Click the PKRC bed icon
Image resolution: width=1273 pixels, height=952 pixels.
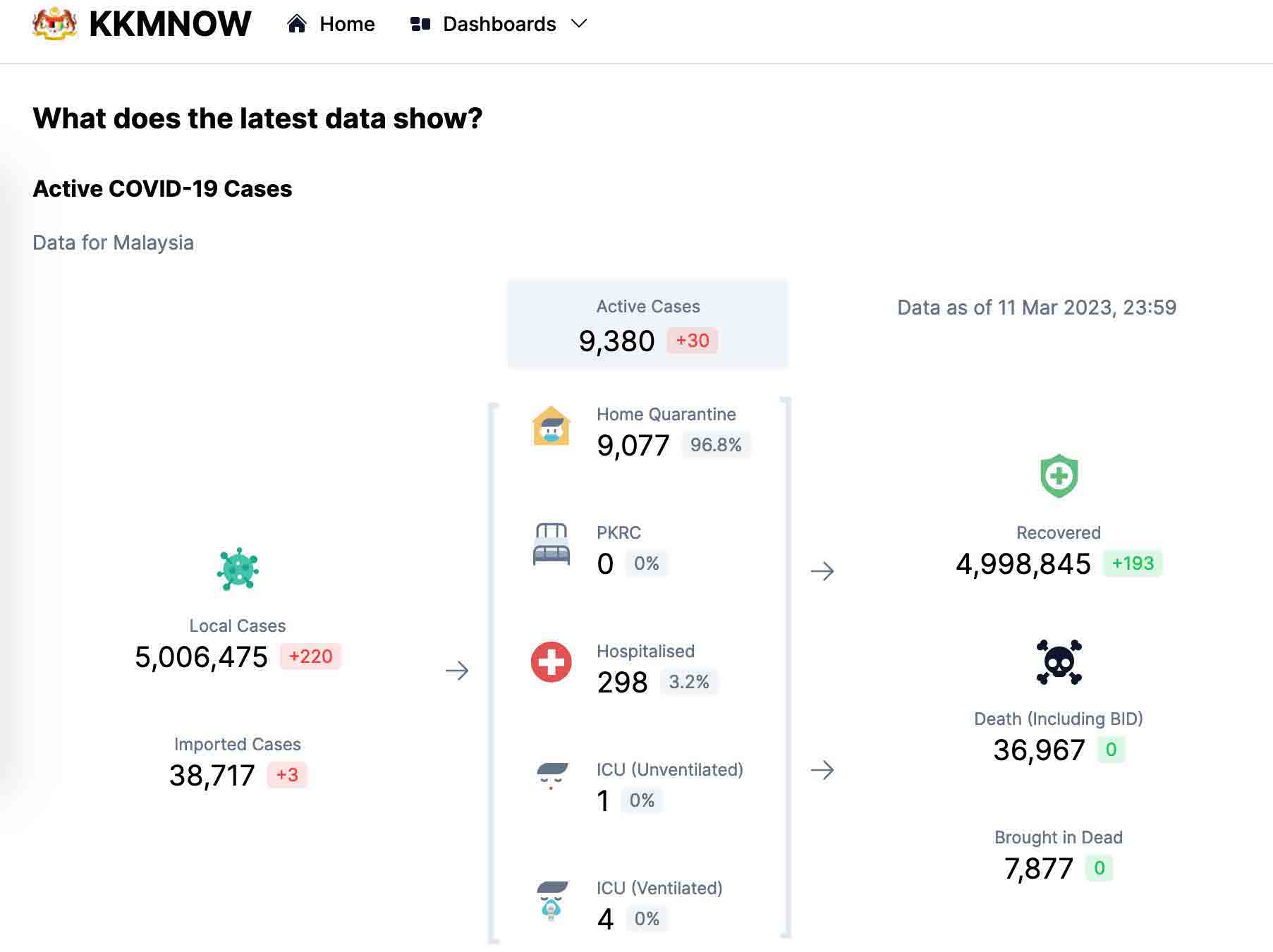click(x=551, y=544)
